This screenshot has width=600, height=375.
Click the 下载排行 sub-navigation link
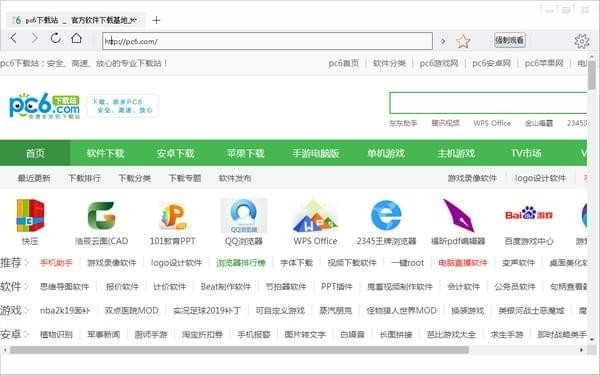[x=84, y=178]
